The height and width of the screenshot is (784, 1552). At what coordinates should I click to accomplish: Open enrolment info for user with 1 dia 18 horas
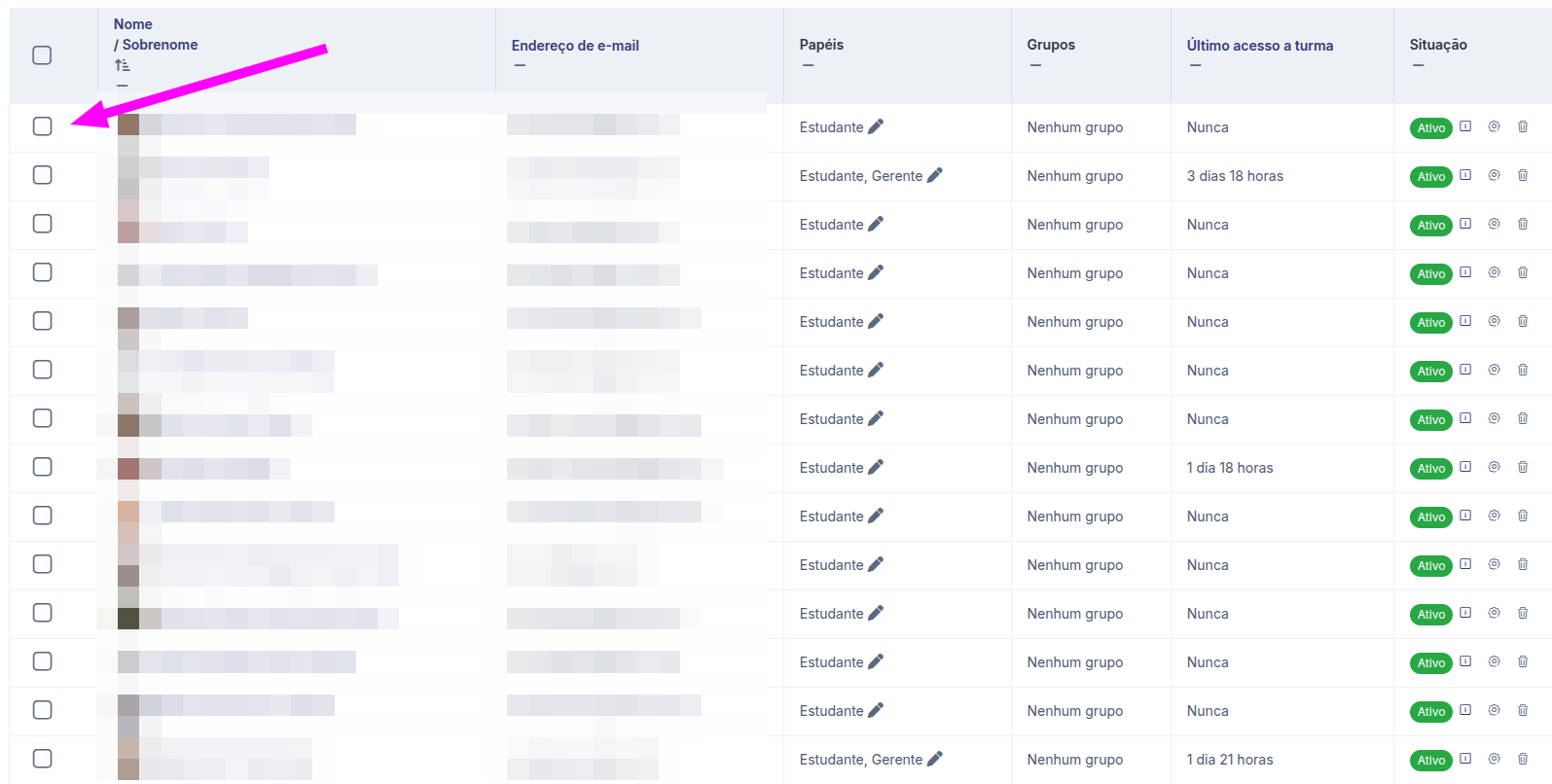pos(1465,467)
